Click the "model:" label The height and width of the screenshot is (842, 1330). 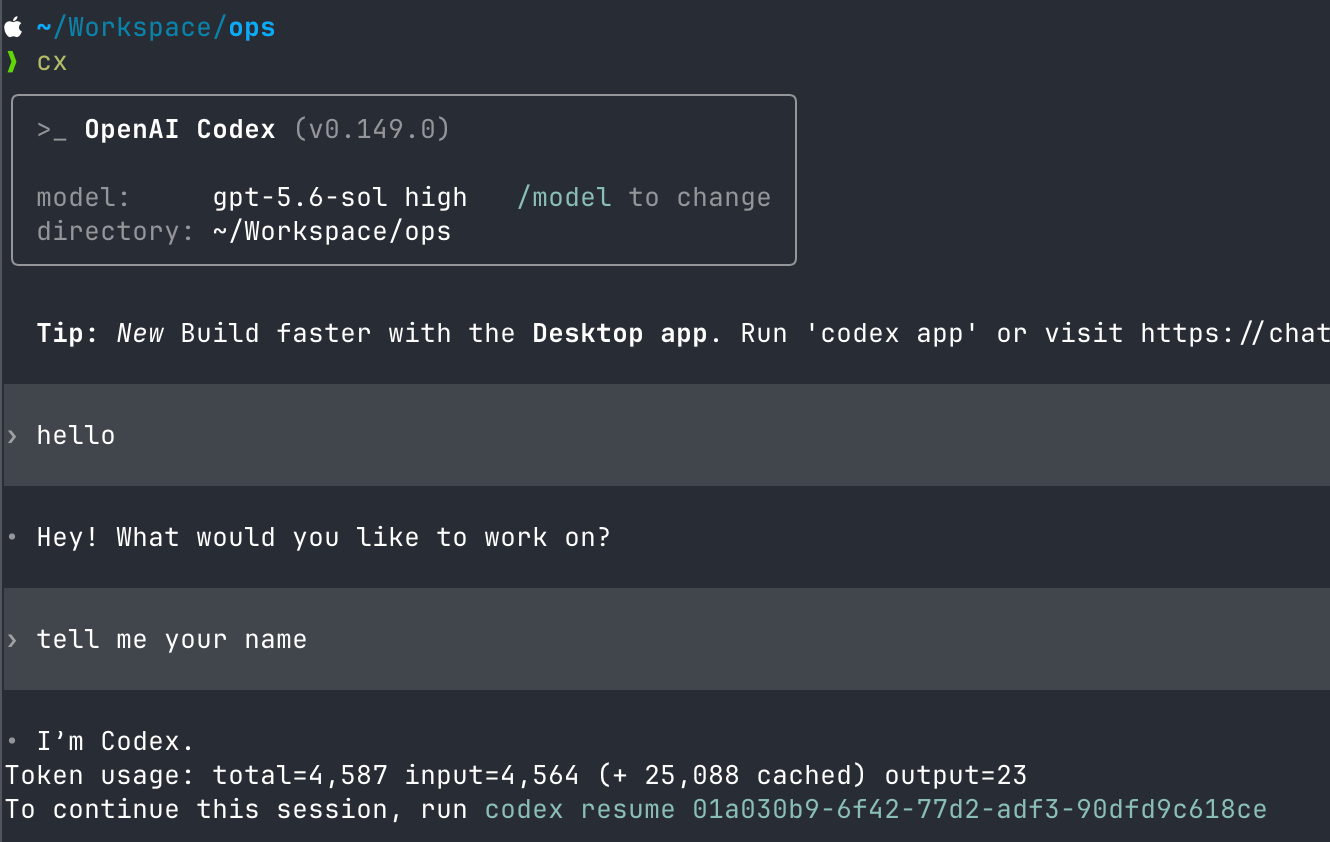[x=84, y=197]
